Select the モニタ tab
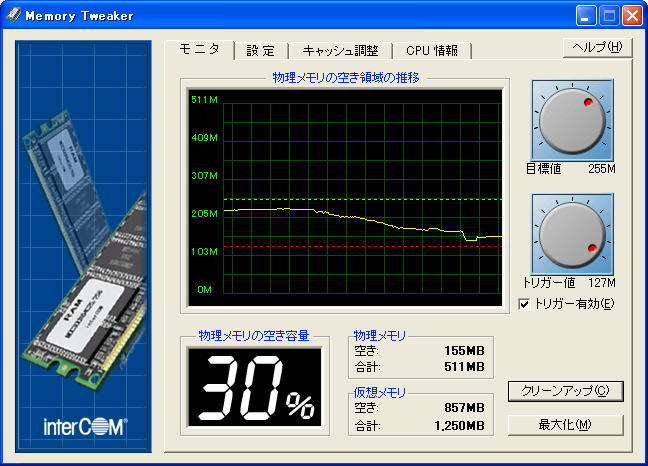The image size is (648, 466). pyautogui.click(x=199, y=50)
